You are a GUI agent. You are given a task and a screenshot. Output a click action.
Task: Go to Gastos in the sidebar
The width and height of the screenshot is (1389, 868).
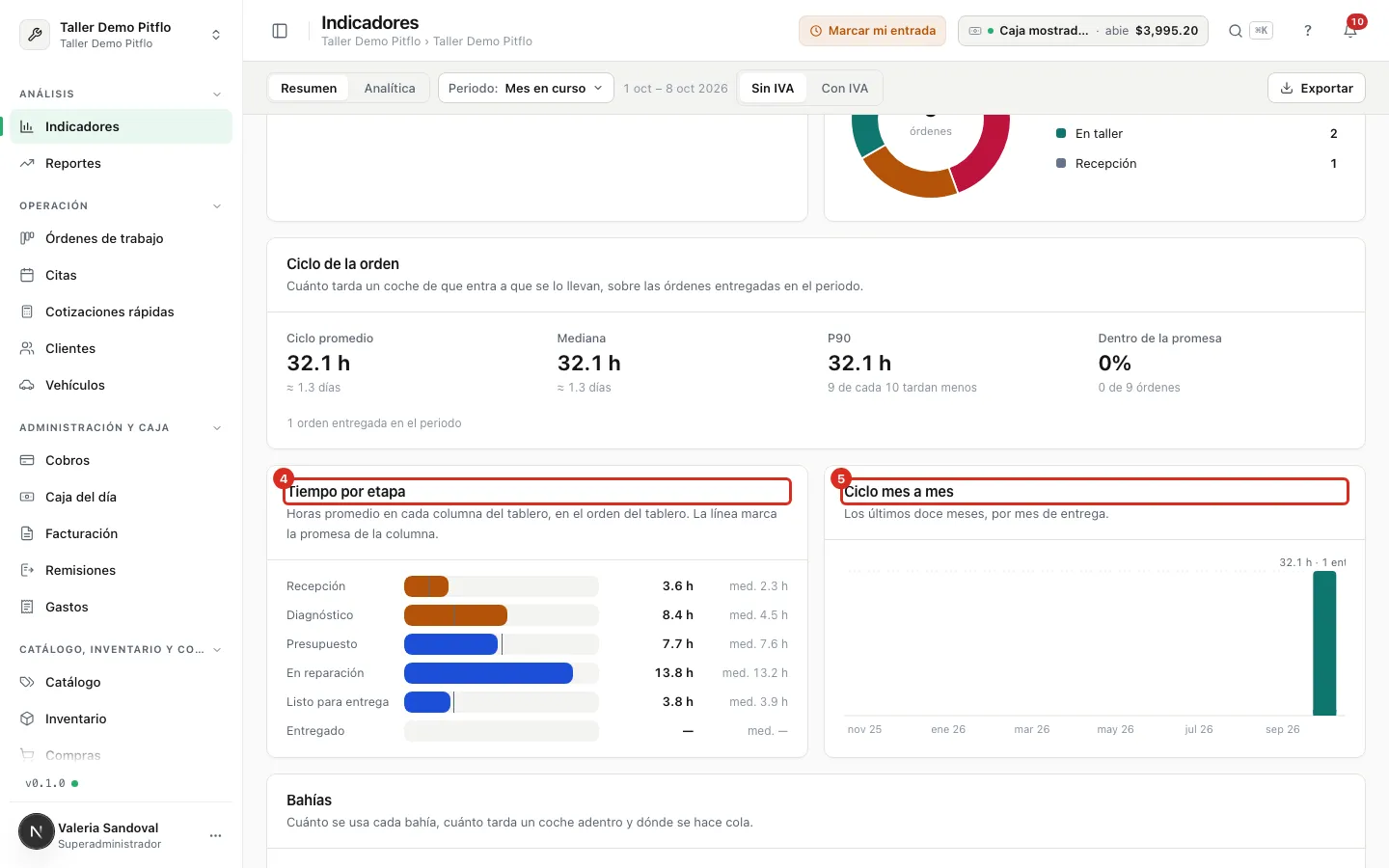pos(121,607)
